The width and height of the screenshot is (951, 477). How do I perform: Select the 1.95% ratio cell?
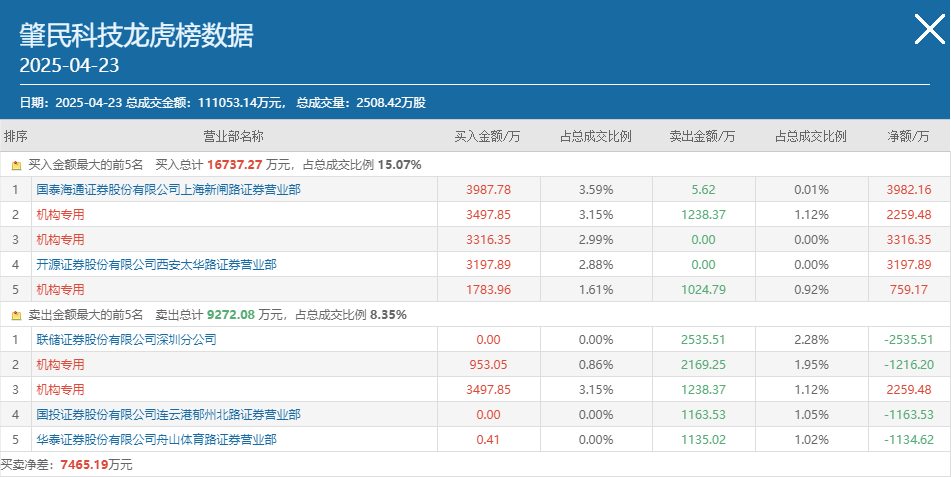coord(811,365)
